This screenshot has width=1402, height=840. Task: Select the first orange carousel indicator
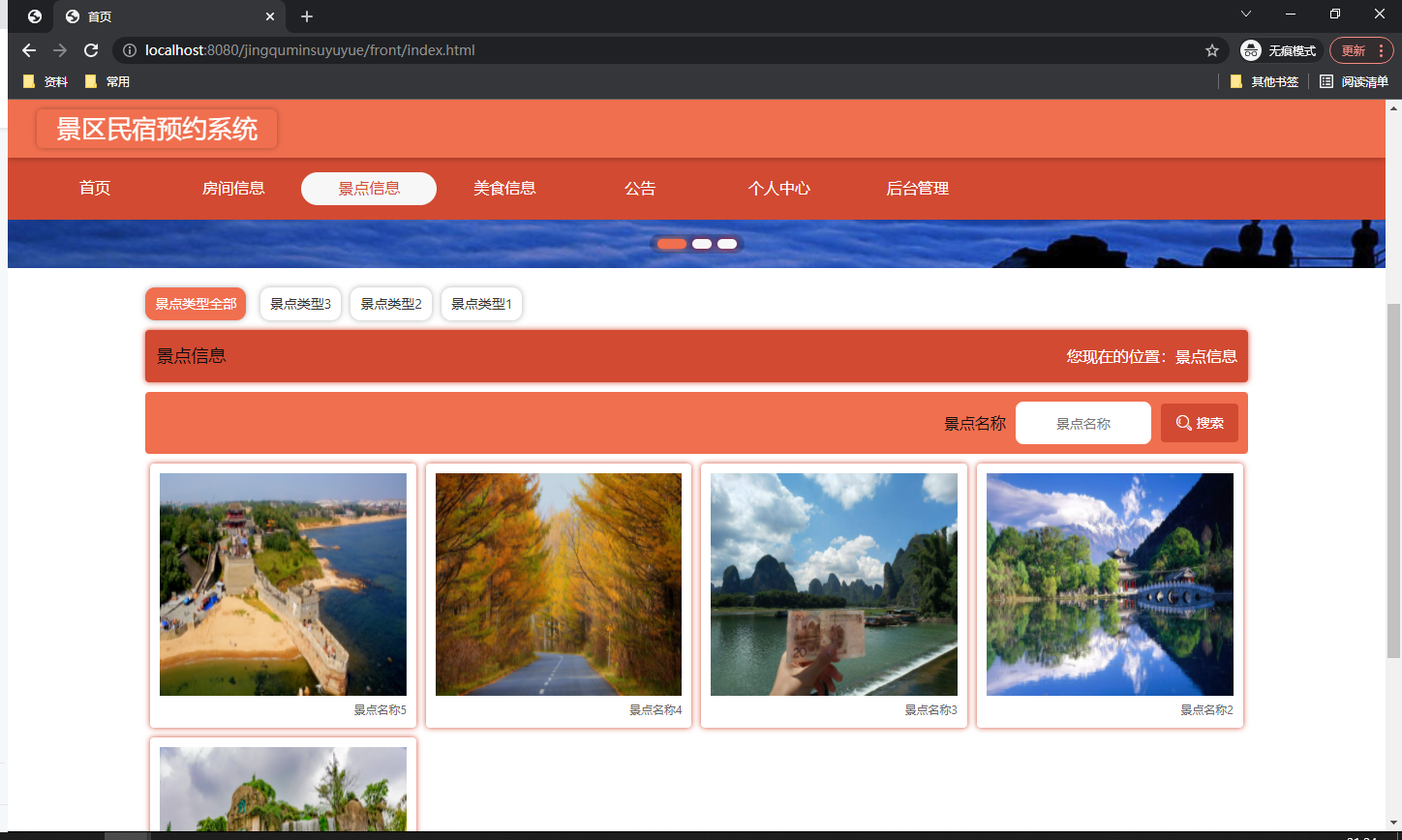point(672,244)
